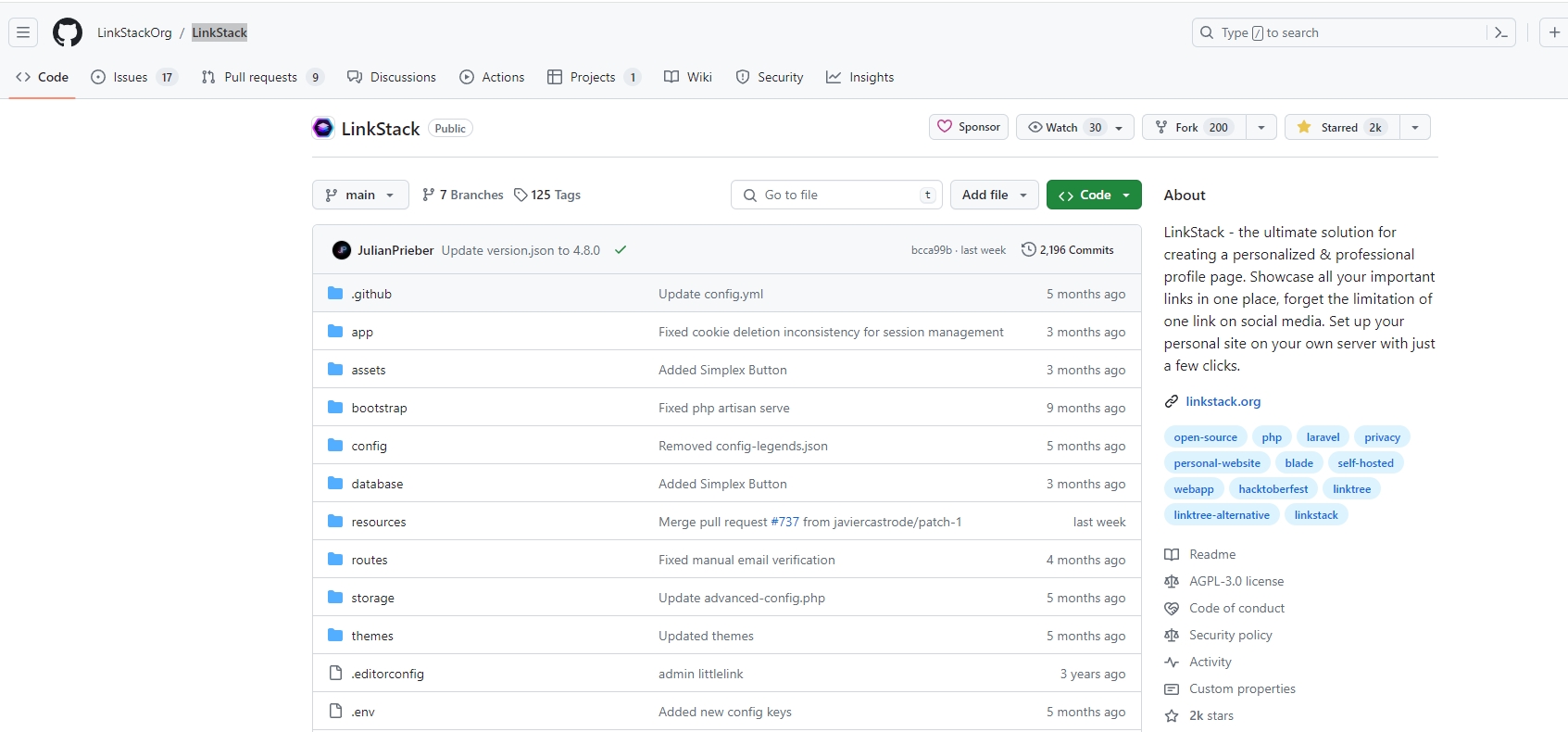Click the .editorconfig file icon

click(335, 674)
